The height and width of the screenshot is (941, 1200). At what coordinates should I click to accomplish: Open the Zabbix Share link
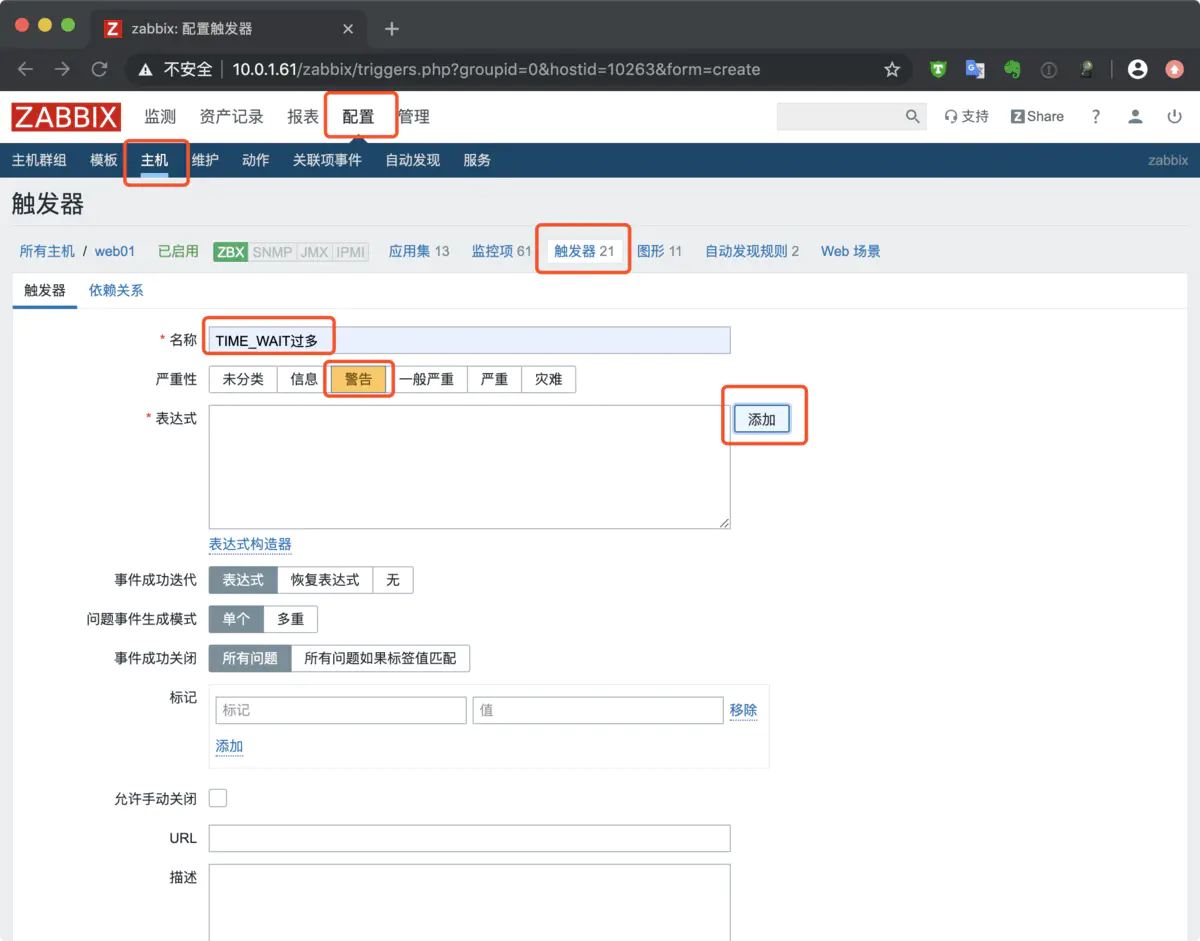coord(1037,116)
